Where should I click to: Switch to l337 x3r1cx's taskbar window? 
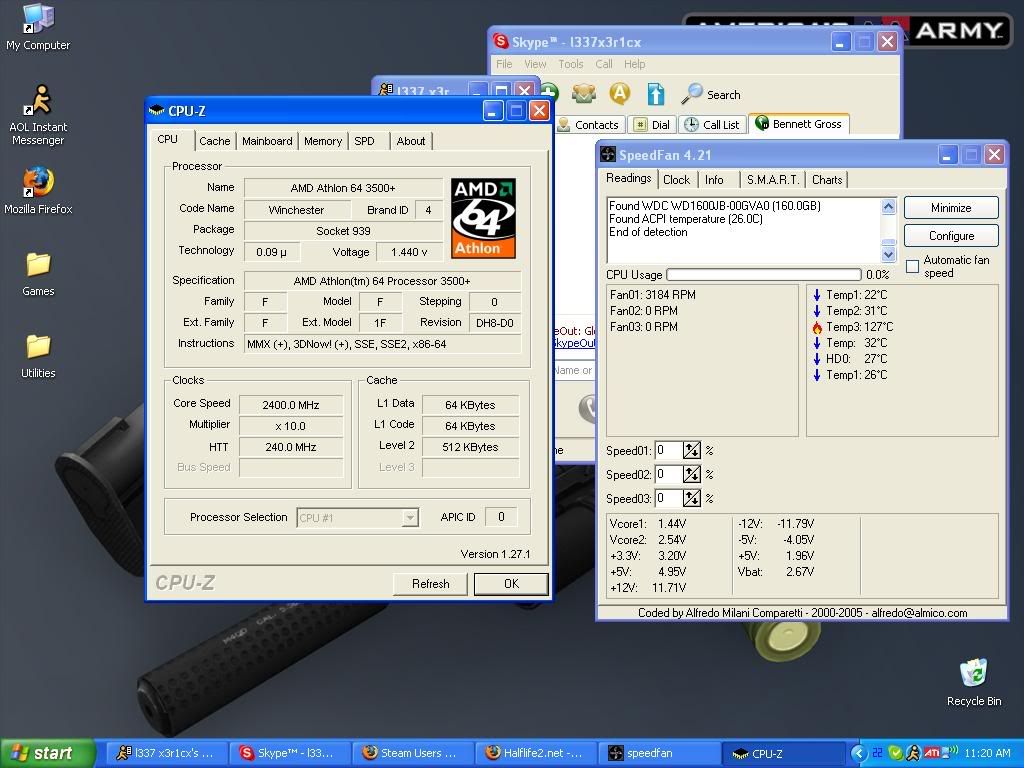[x=166, y=753]
